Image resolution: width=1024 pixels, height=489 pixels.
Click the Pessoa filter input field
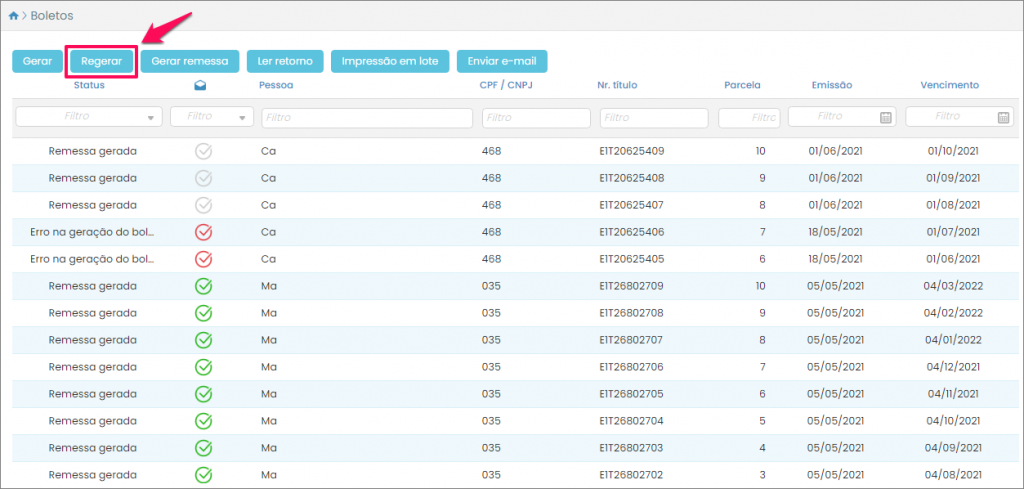coord(367,118)
